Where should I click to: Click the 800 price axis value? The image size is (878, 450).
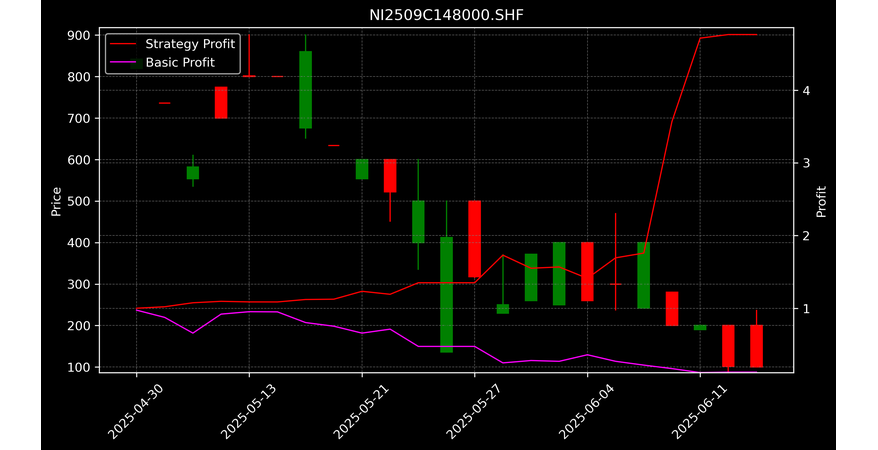click(x=79, y=77)
